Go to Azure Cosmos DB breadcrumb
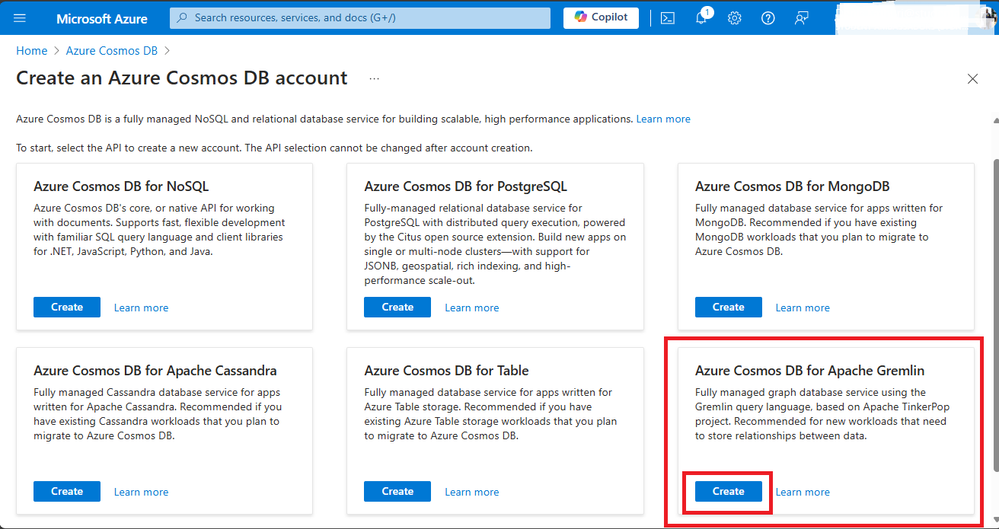The height and width of the screenshot is (529, 999). (x=111, y=51)
